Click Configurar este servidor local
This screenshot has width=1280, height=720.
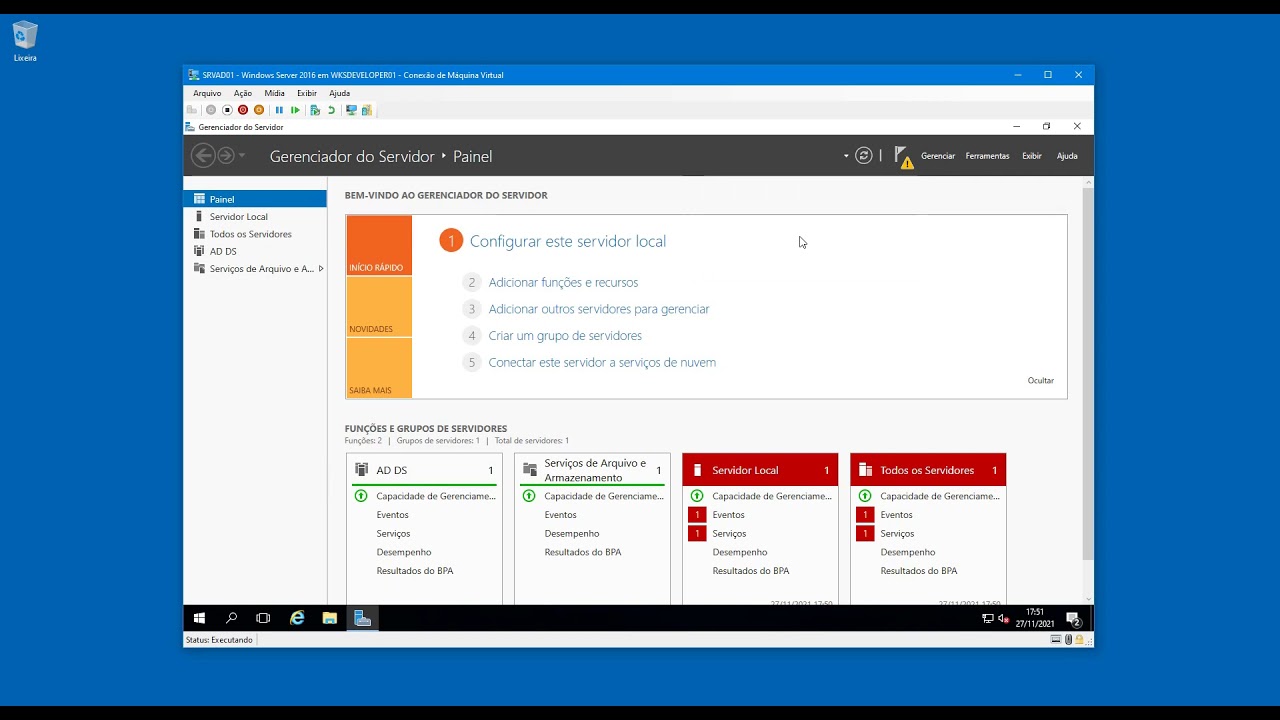568,241
